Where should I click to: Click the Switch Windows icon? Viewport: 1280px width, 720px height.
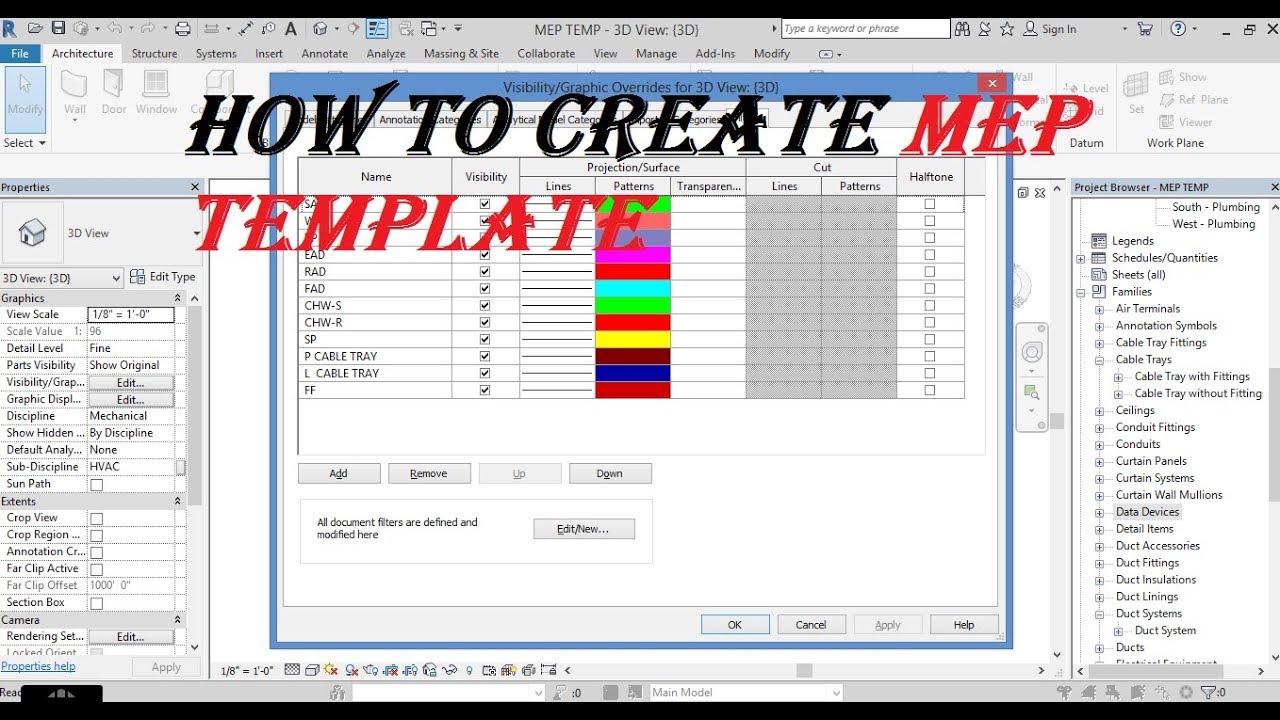pos(429,28)
